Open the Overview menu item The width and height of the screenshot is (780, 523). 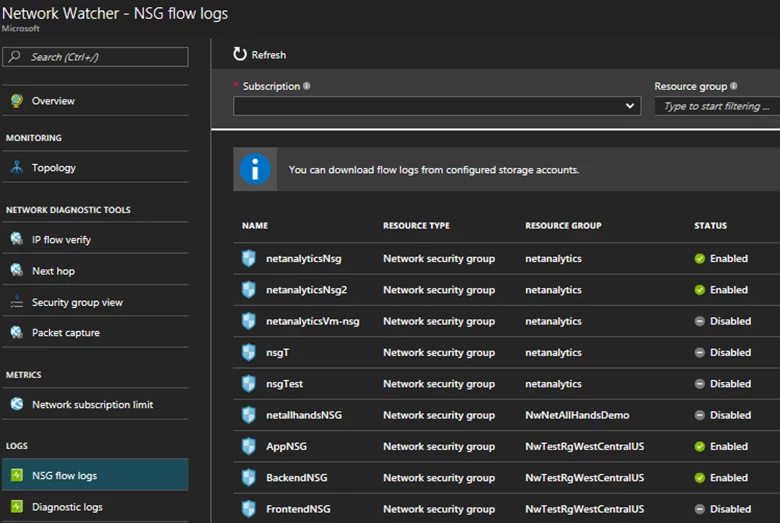click(95, 101)
